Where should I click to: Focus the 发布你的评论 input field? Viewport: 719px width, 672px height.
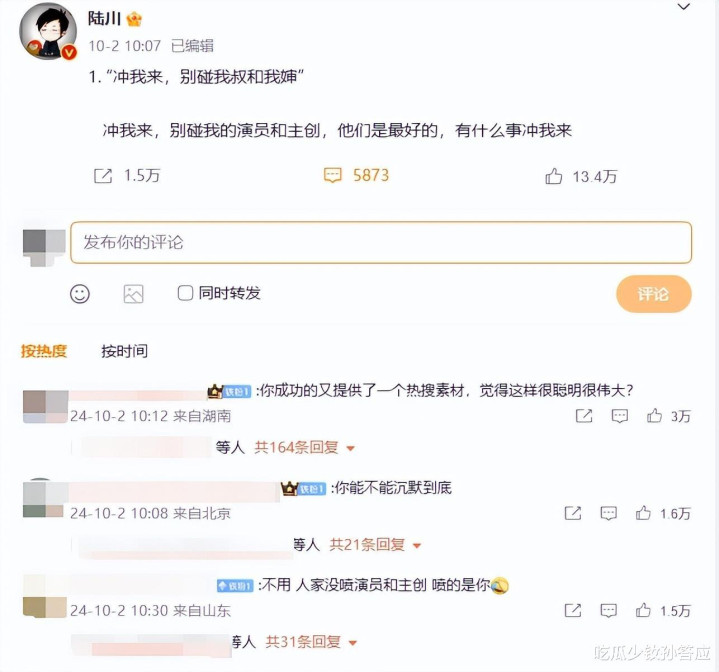[x=381, y=242]
